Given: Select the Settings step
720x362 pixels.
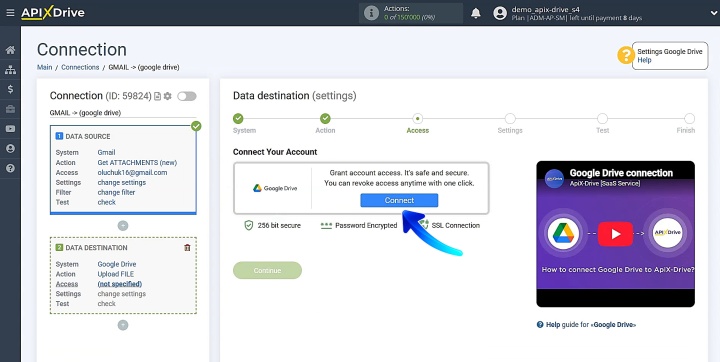Looking at the screenshot, I should [x=510, y=119].
